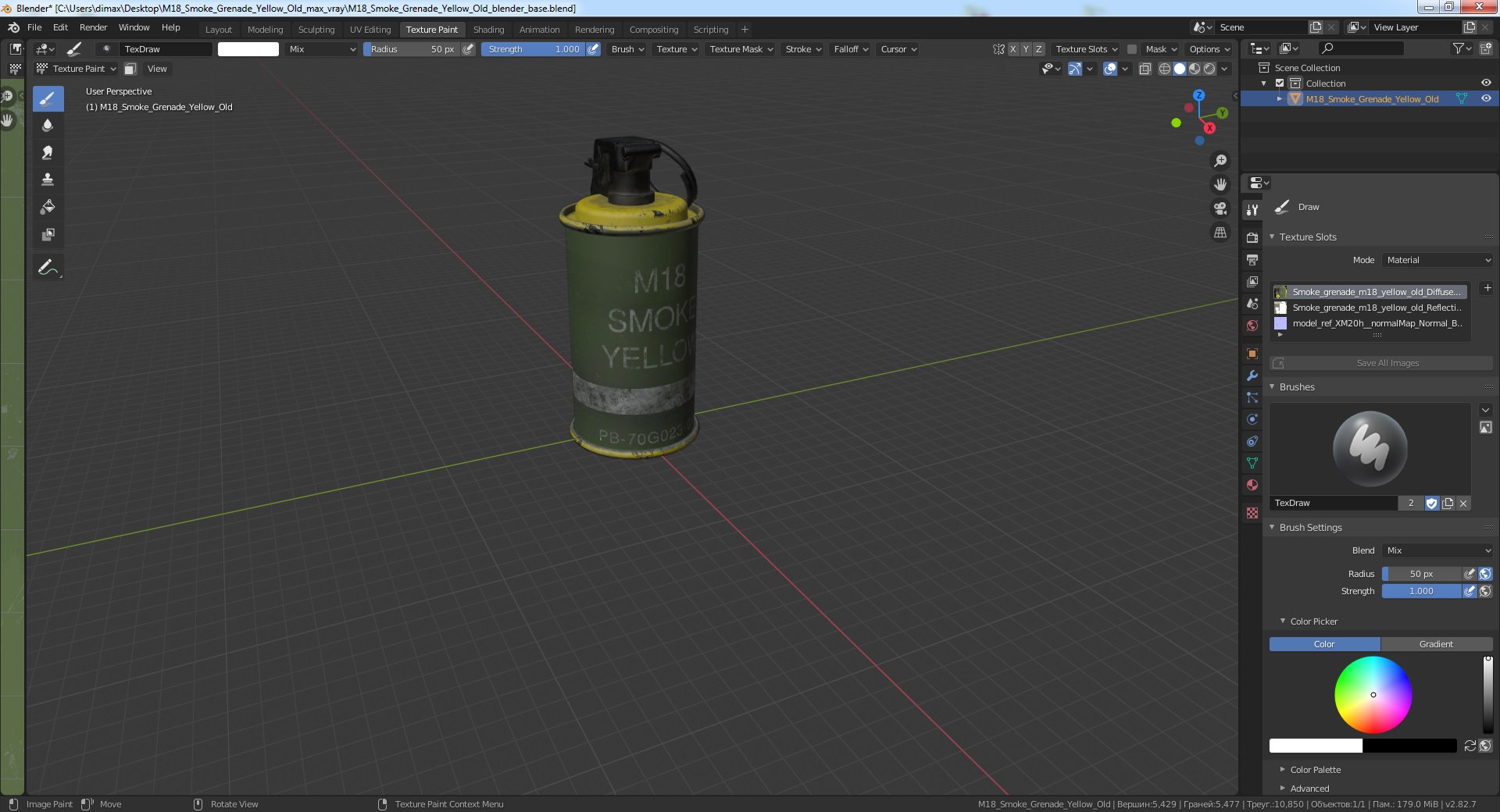
Task: Open the View menu in viewport
Action: click(157, 69)
